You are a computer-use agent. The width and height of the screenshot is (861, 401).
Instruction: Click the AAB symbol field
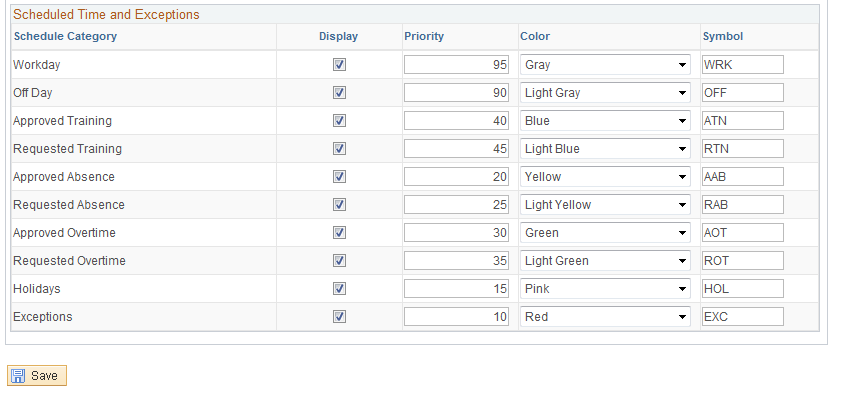click(742, 177)
